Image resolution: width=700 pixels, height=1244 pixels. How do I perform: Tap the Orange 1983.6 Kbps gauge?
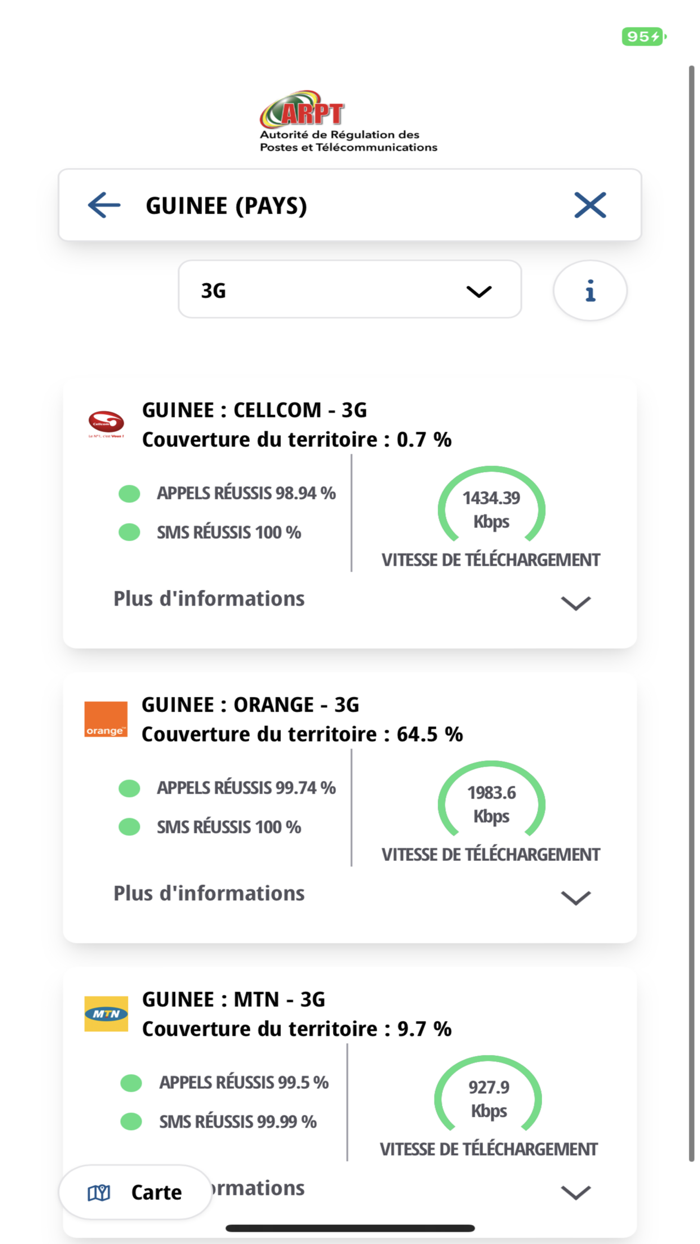click(x=491, y=804)
